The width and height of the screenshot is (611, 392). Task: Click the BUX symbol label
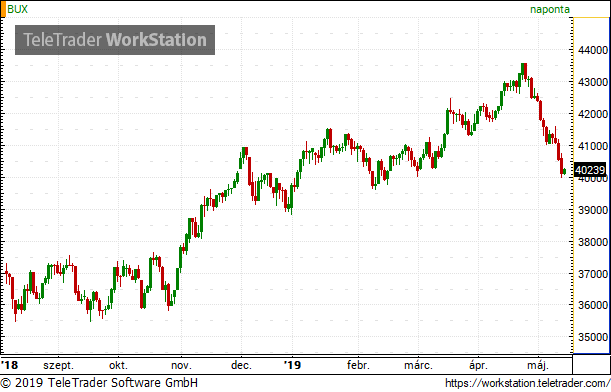(18, 9)
